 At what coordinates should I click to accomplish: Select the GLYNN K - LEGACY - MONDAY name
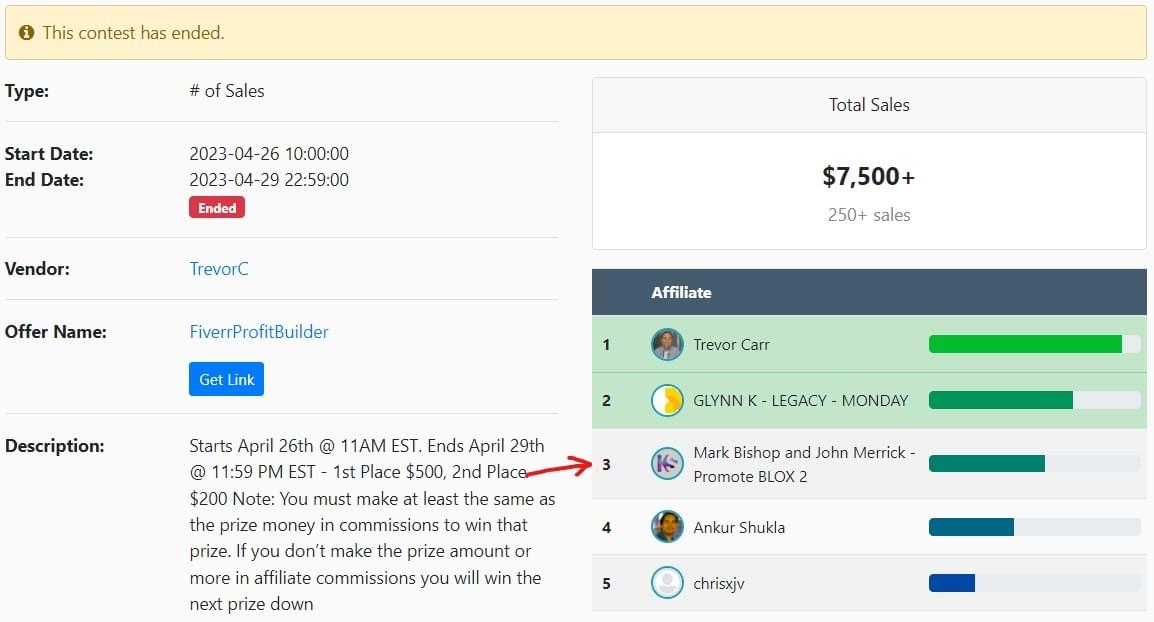click(800, 401)
